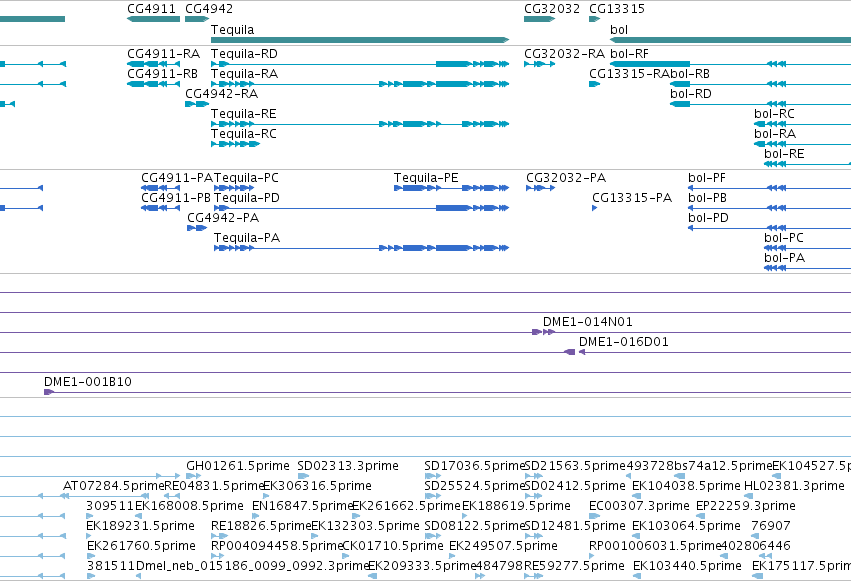Select the CG32032 gene feature
Image resolution: width=851 pixels, height=581 pixels.
[x=539, y=19]
